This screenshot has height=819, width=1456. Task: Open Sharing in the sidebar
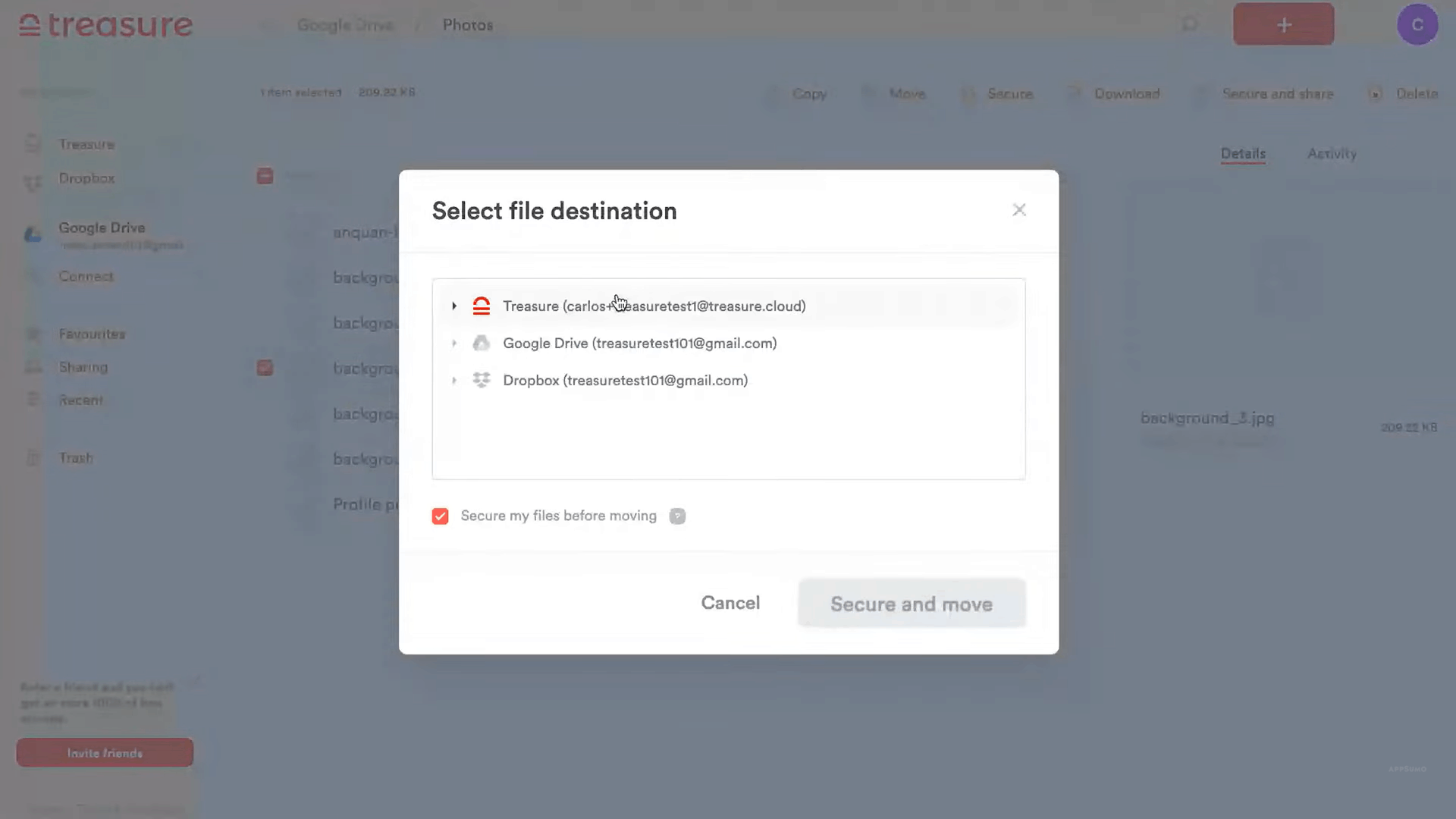pyautogui.click(x=83, y=368)
